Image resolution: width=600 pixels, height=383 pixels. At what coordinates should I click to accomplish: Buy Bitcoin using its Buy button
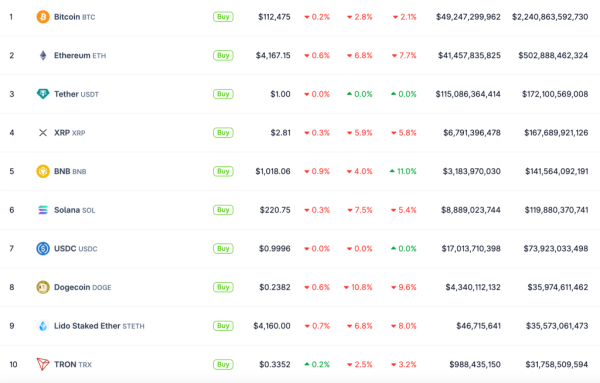click(223, 17)
